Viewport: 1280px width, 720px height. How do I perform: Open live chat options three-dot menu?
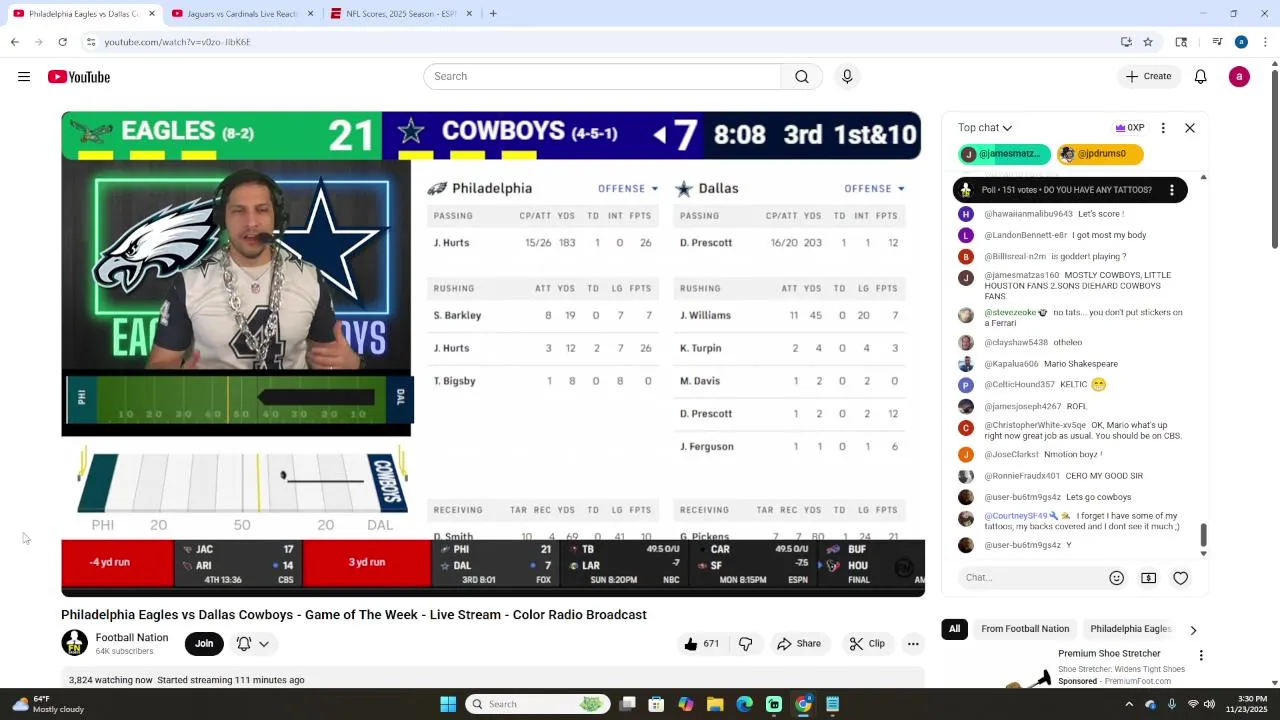(1163, 128)
